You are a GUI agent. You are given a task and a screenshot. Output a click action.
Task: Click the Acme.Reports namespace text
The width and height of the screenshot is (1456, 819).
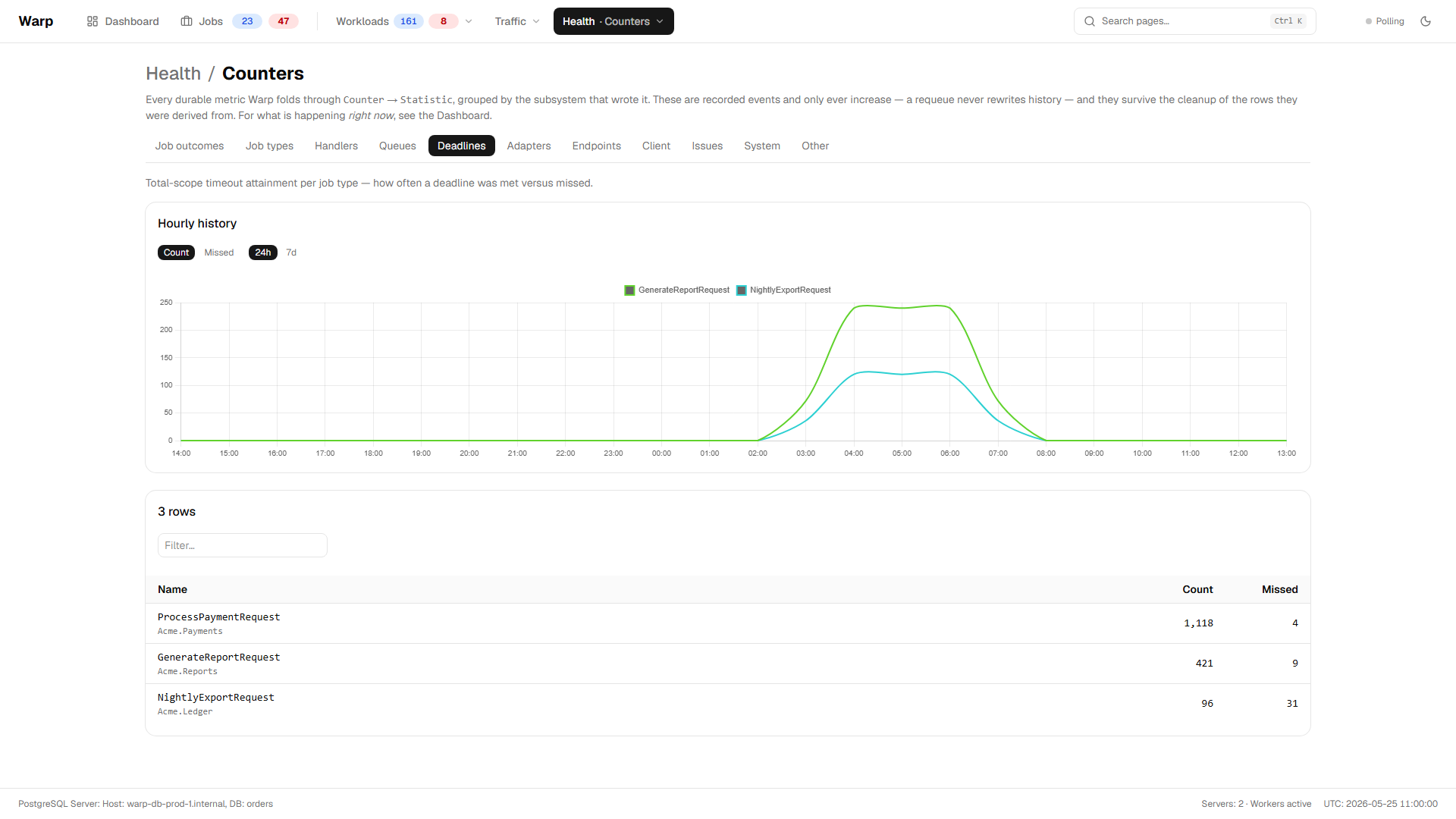click(187, 672)
